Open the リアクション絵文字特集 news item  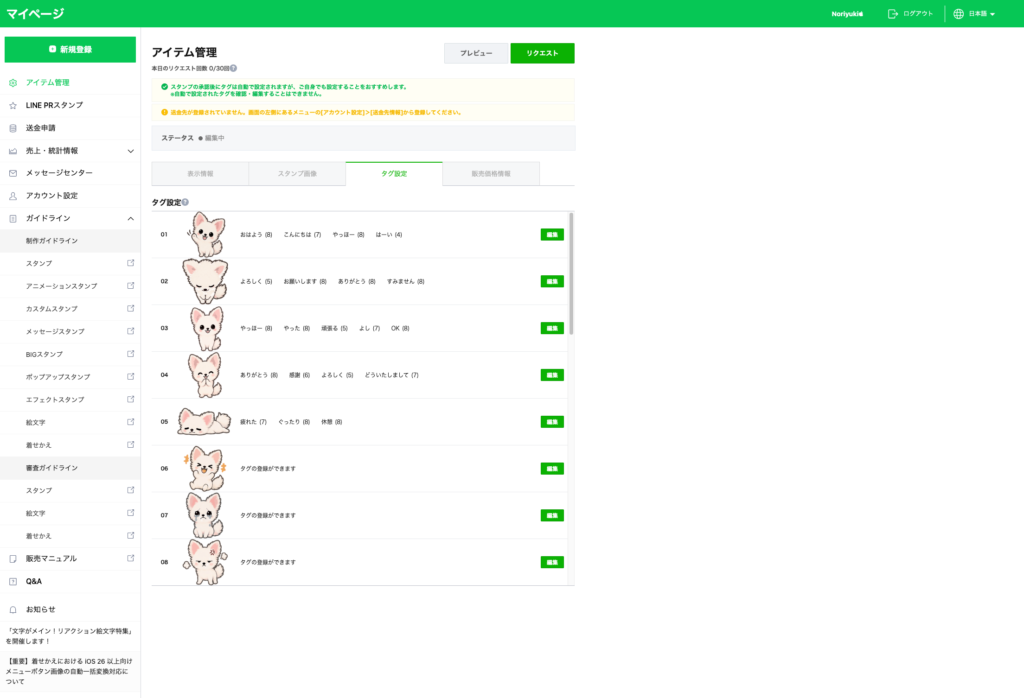tap(69, 636)
